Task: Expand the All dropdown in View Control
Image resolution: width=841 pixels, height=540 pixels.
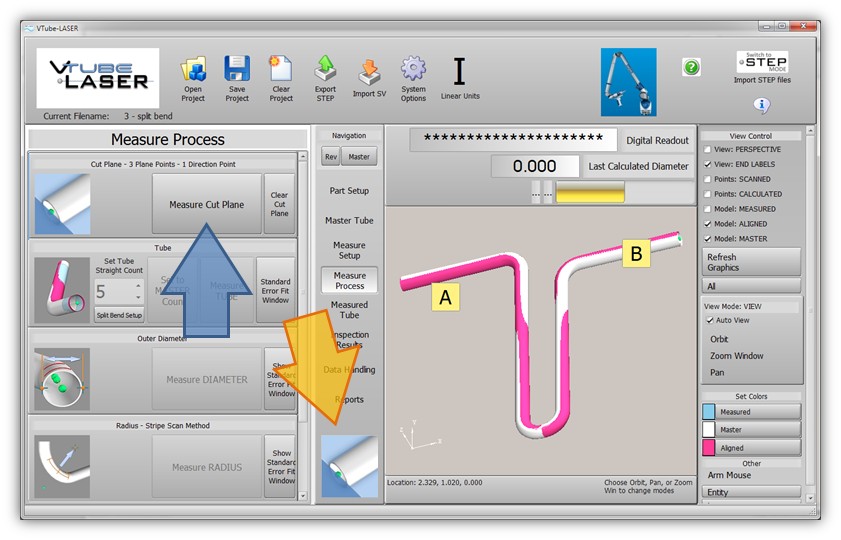Action: [752, 286]
